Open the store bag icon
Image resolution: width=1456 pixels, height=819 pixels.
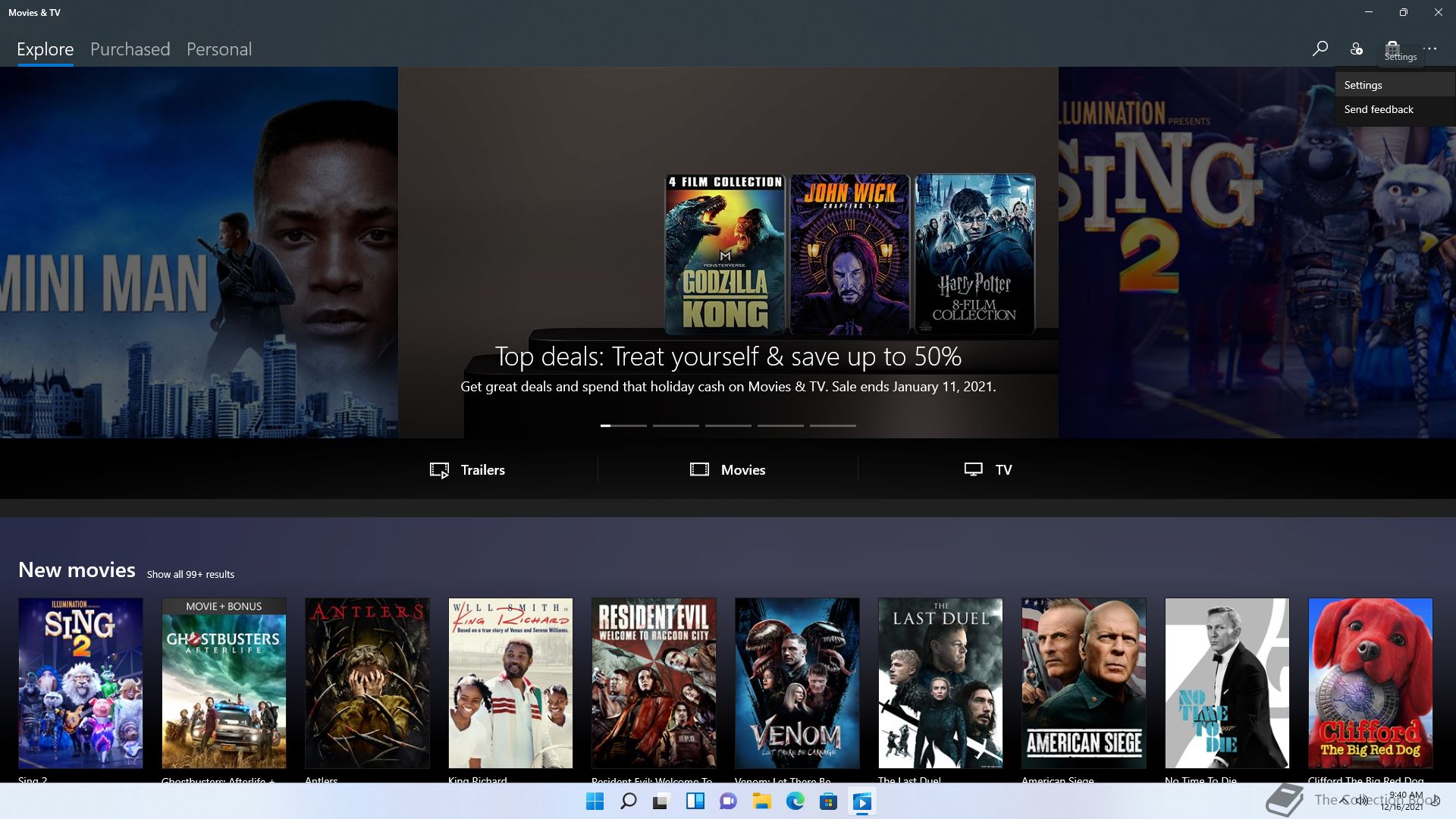coord(1392,47)
